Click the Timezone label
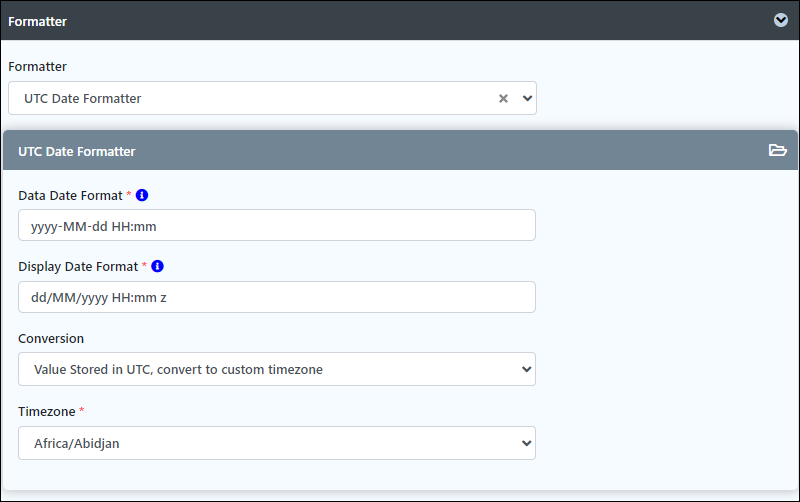 point(47,411)
